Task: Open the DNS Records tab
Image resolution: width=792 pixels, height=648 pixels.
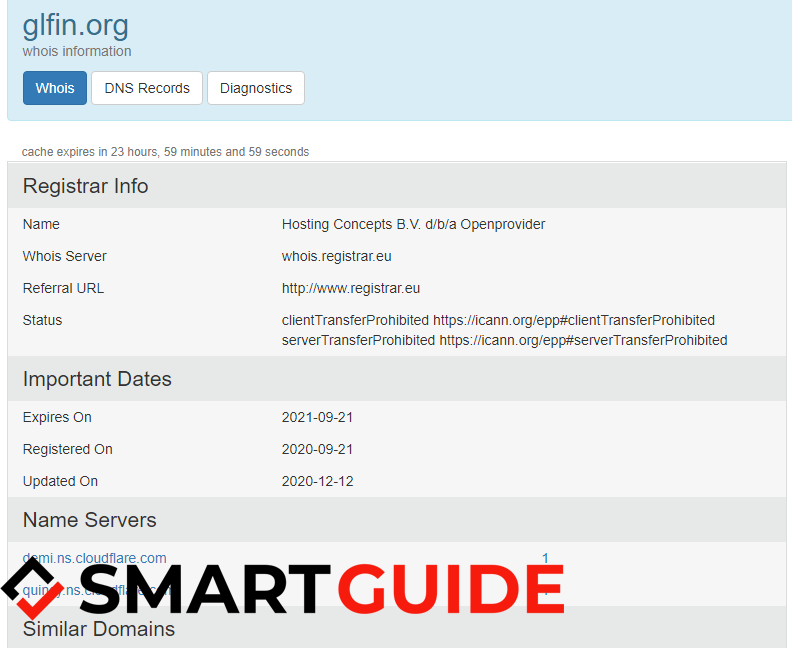Action: click(x=147, y=88)
